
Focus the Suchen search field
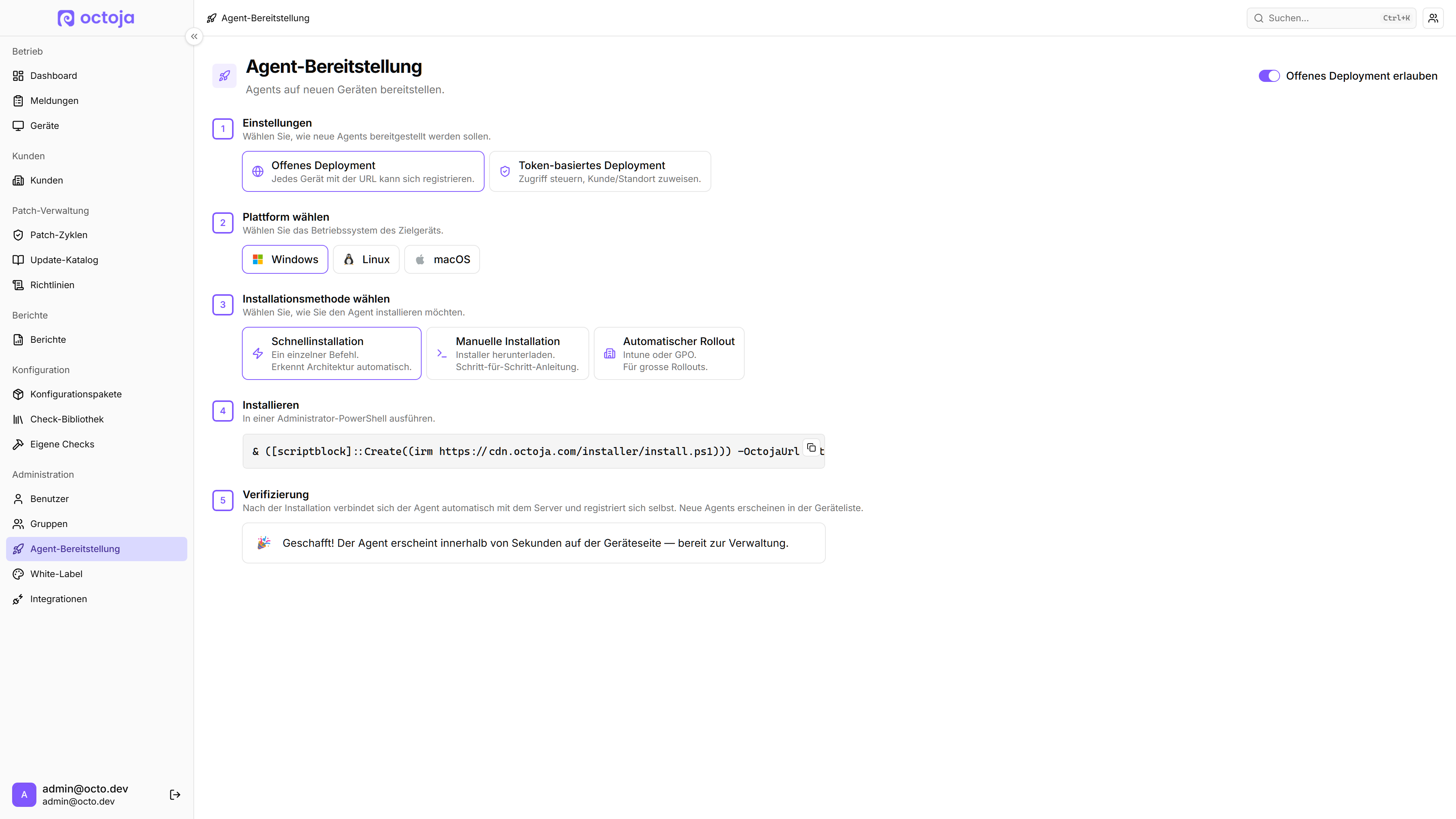point(1331,18)
